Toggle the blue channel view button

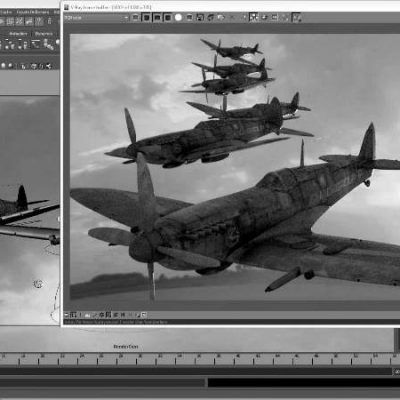pyautogui.click(x=168, y=17)
